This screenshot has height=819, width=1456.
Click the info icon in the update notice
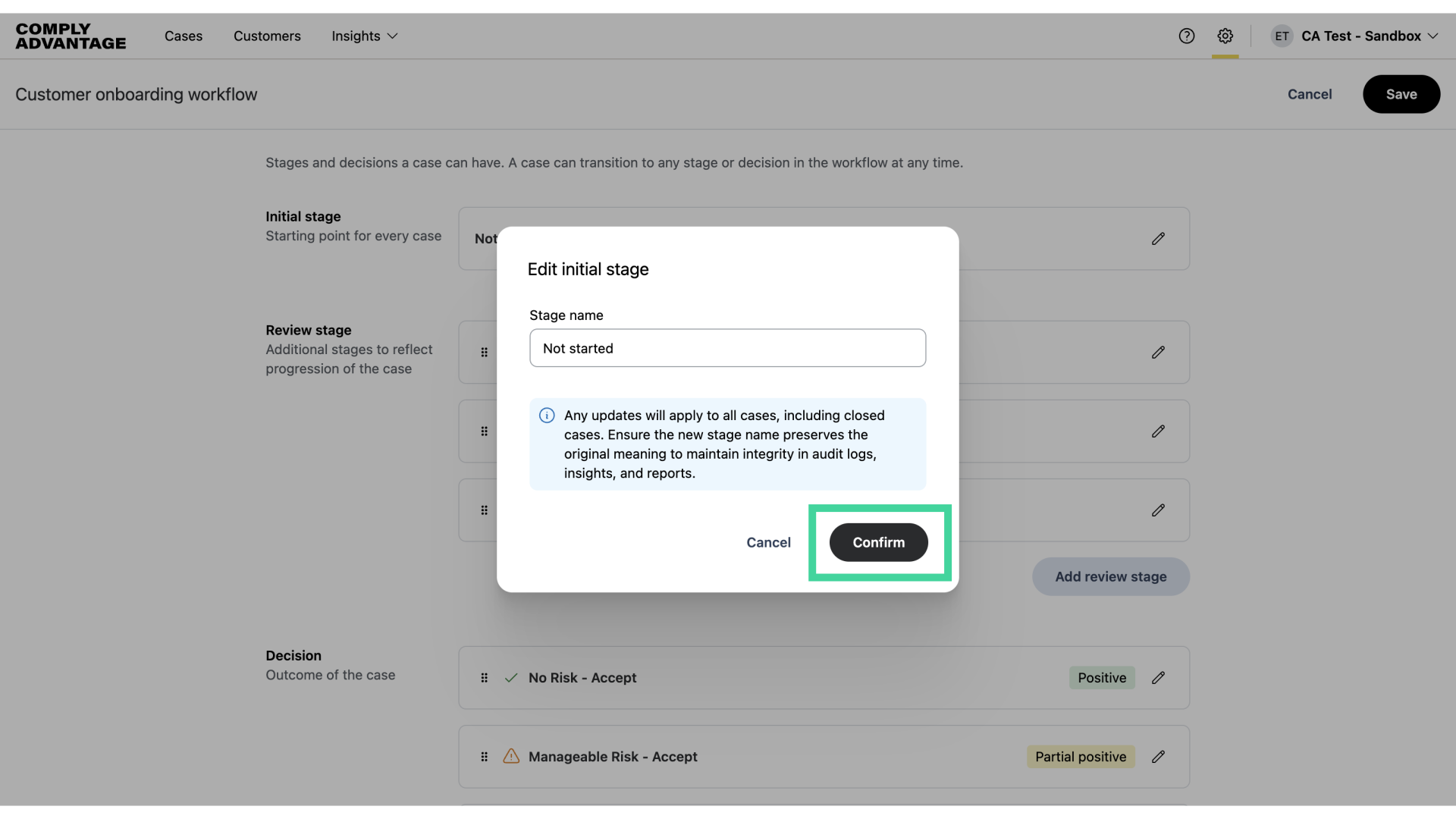point(547,416)
